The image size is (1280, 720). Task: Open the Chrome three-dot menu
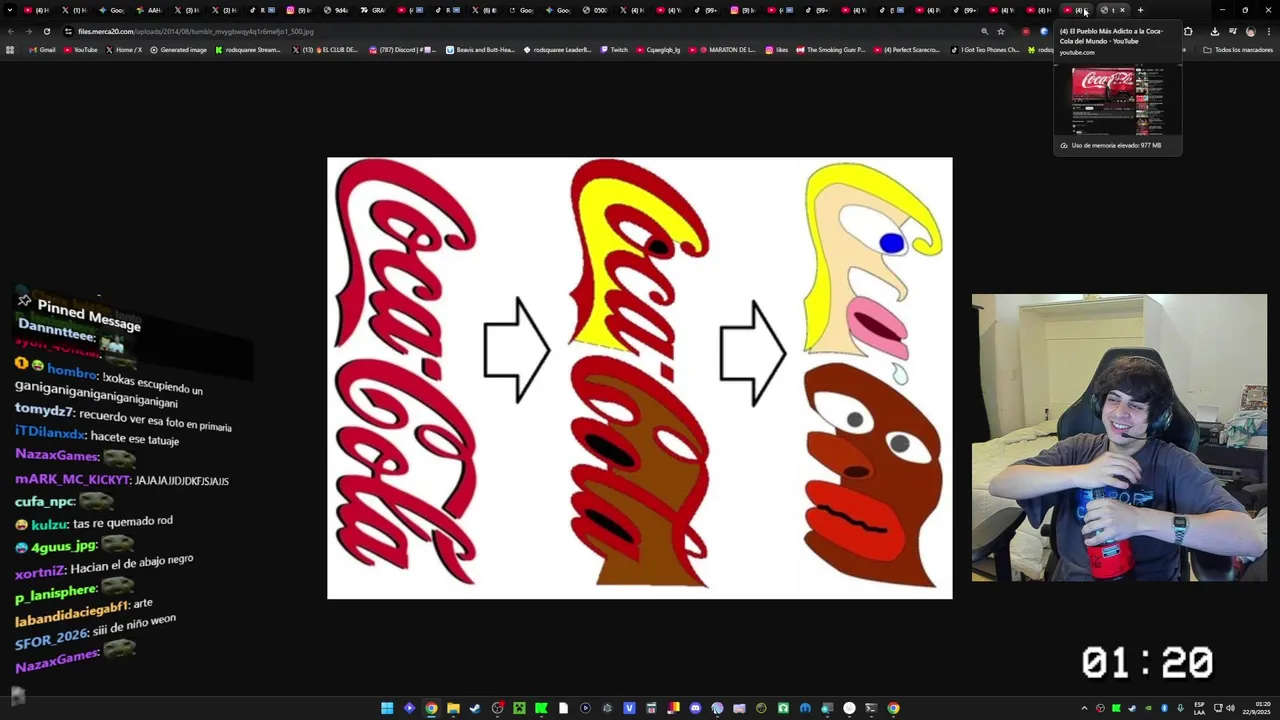(x=1269, y=31)
